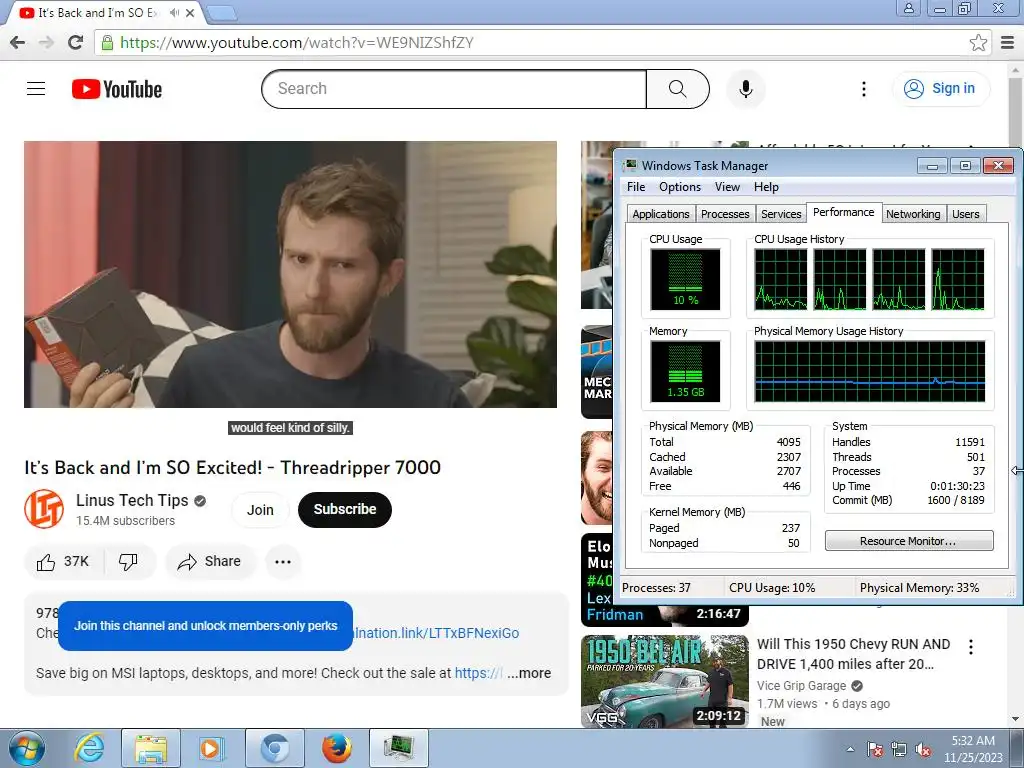Switch to Processes tab
Screen dimensions: 1024x768
[x=725, y=214]
